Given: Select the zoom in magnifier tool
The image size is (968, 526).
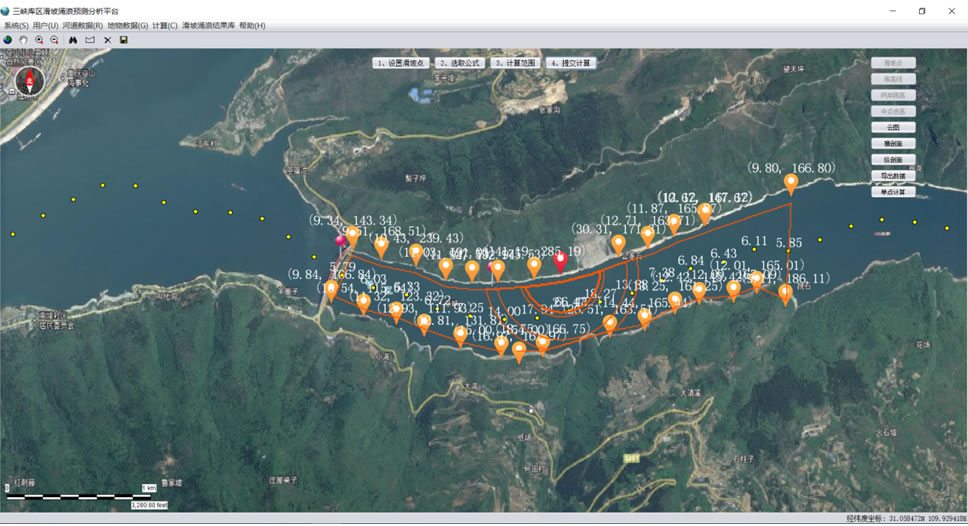Looking at the screenshot, I should pos(39,40).
